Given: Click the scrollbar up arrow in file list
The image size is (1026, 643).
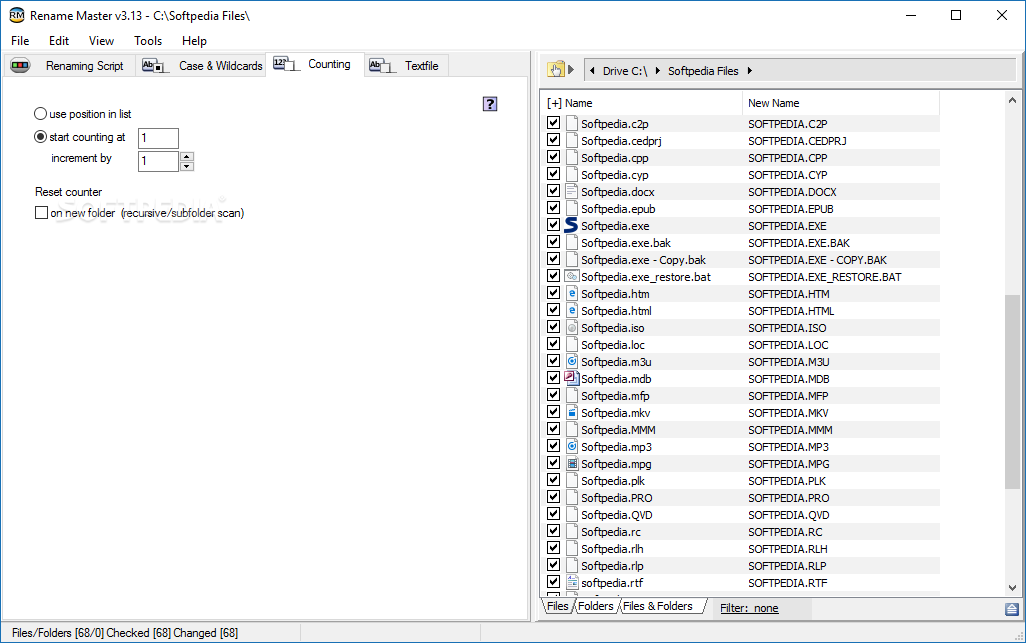Looking at the screenshot, I should [x=1012, y=101].
